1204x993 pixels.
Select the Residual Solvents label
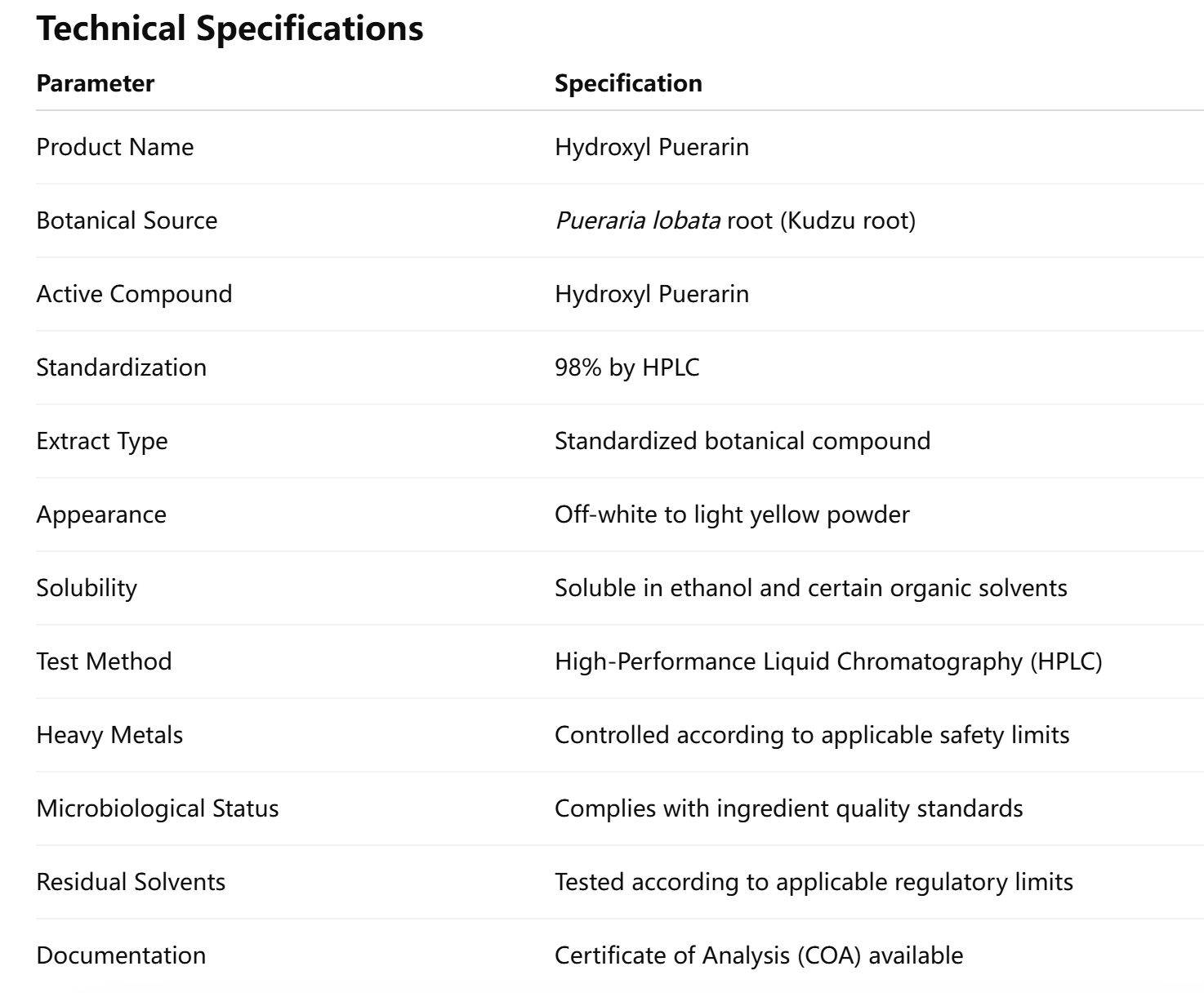point(131,882)
